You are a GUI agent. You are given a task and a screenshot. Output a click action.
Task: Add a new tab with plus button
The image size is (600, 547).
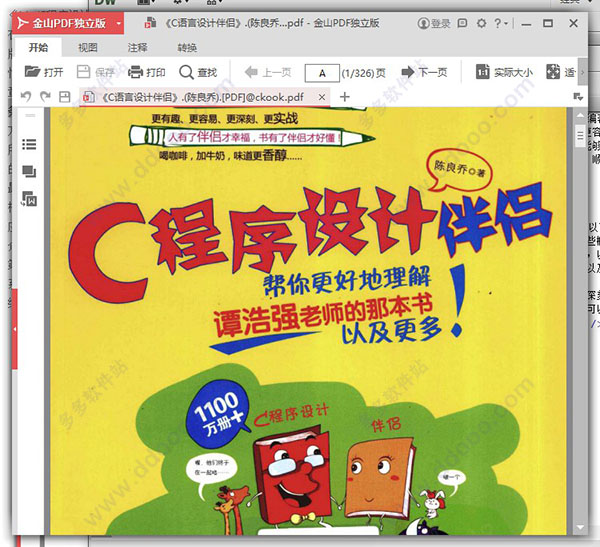point(345,97)
